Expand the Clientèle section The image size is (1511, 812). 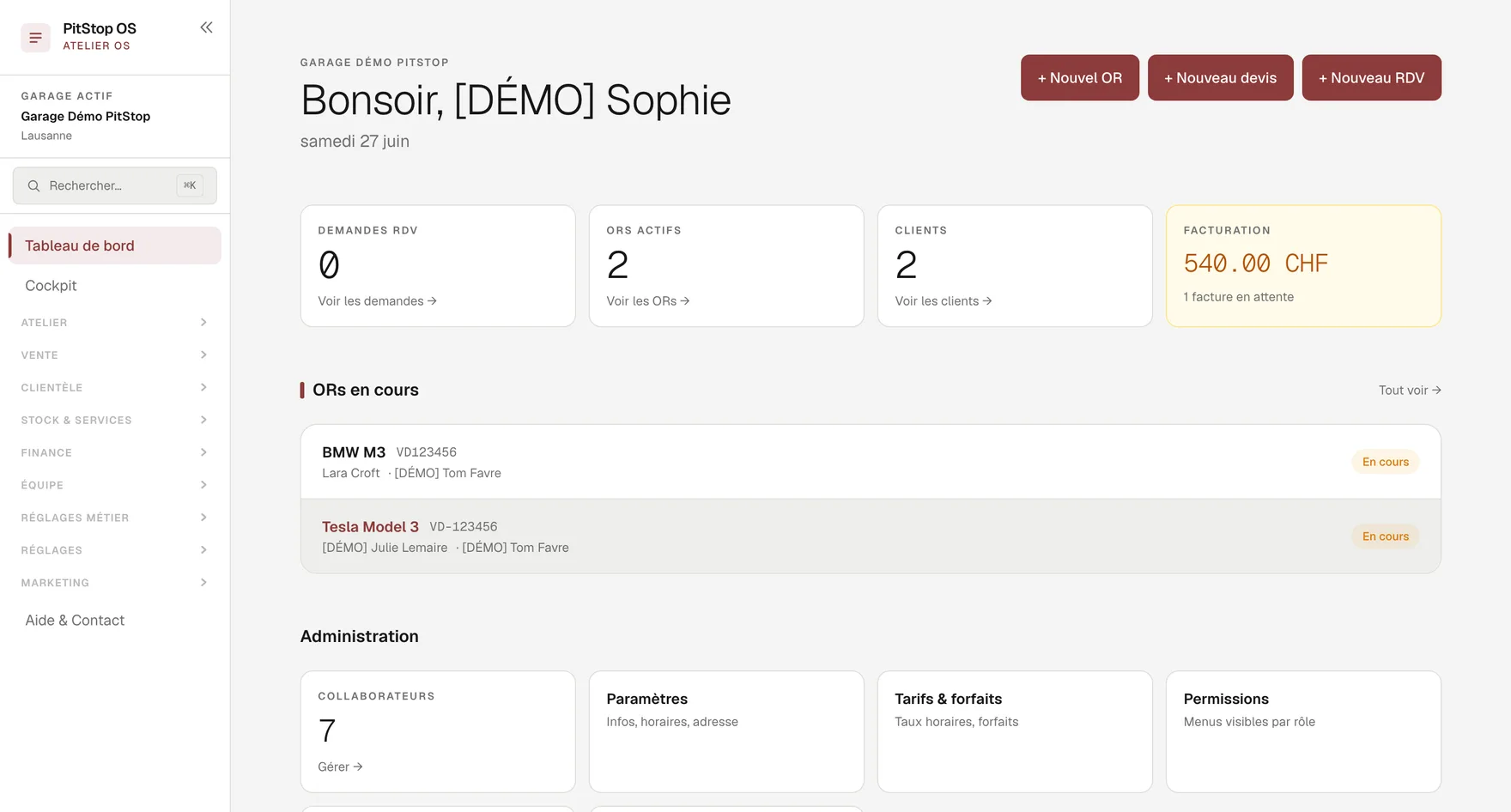point(114,388)
